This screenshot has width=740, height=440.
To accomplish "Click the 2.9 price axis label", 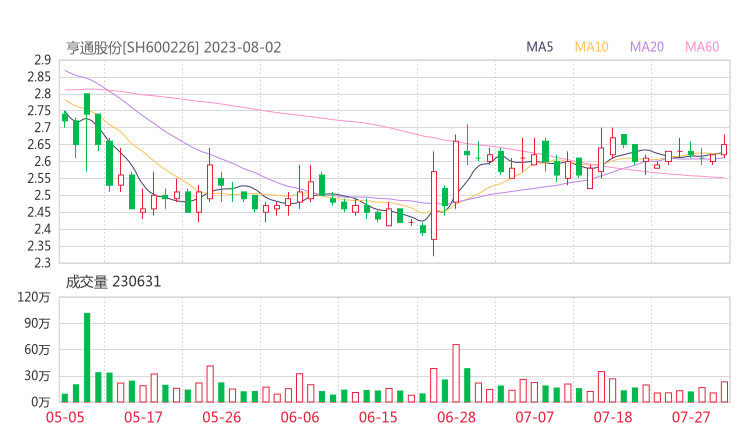I will click(42, 60).
